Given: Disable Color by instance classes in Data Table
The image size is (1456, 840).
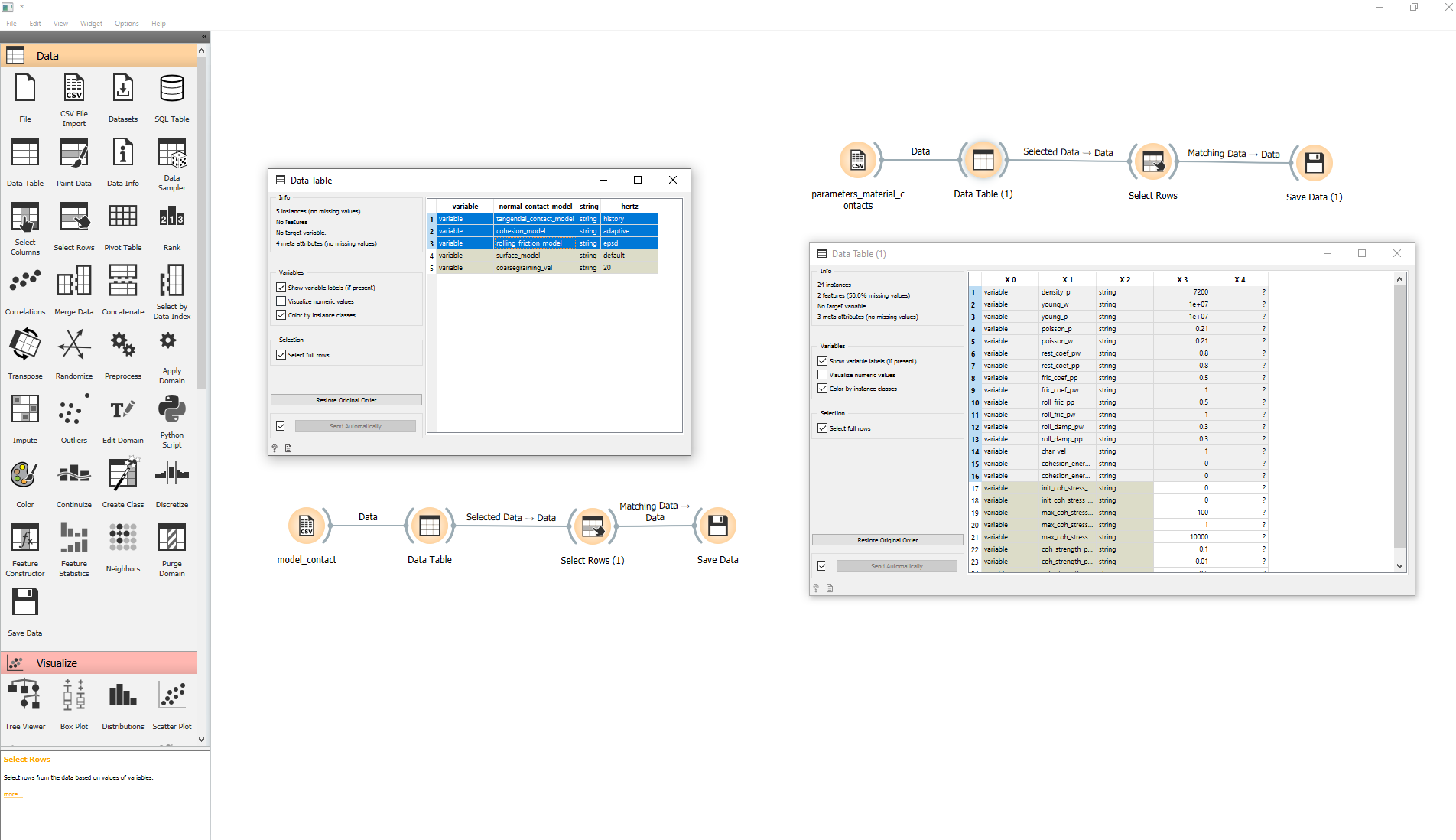Looking at the screenshot, I should (x=281, y=315).
